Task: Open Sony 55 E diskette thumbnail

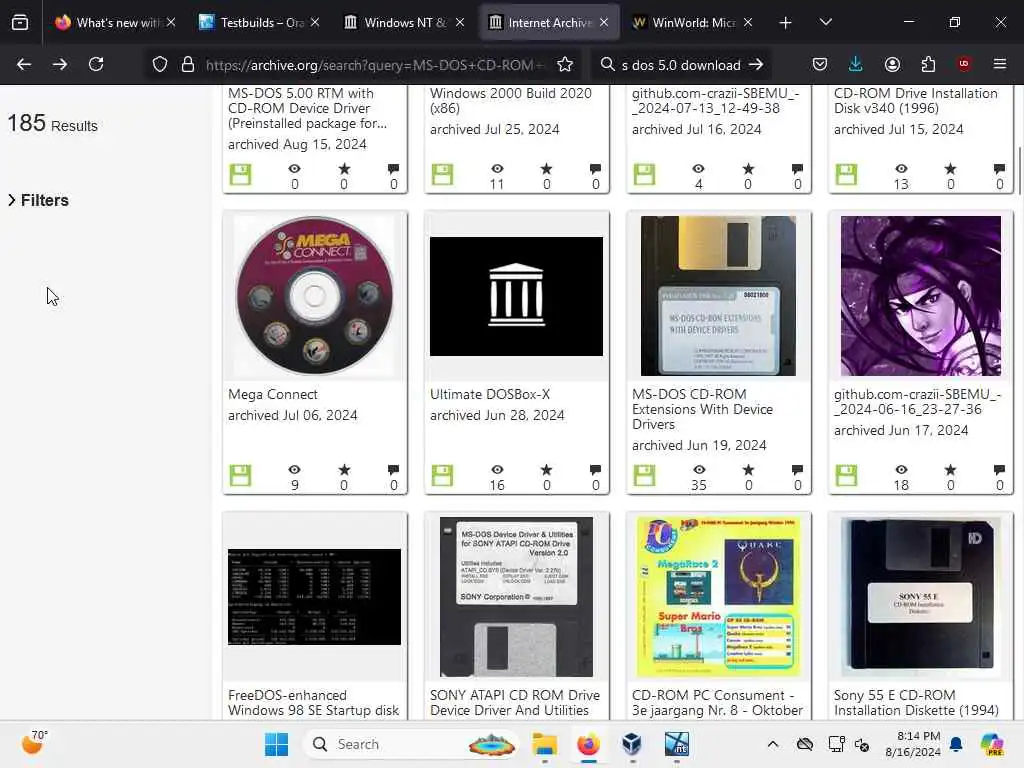Action: point(920,597)
